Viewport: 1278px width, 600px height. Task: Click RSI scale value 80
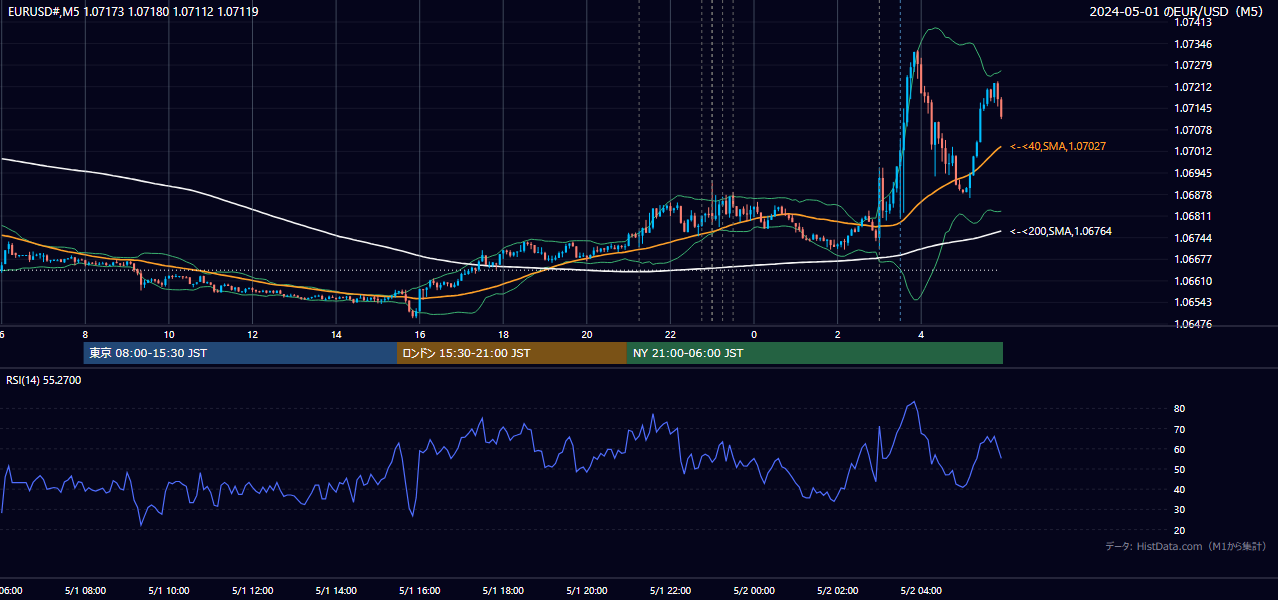pyautogui.click(x=1180, y=409)
